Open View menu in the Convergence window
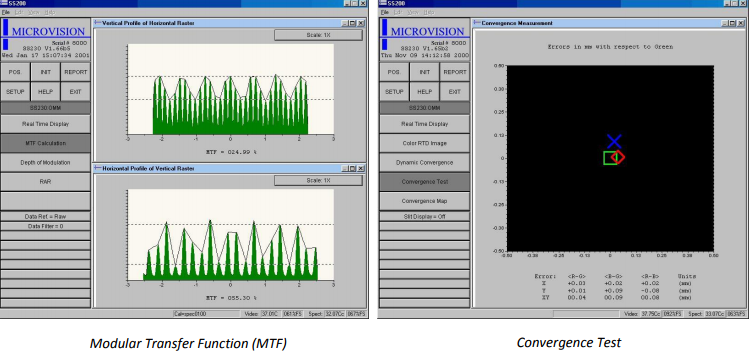The width and height of the screenshot is (749, 363). click(414, 11)
